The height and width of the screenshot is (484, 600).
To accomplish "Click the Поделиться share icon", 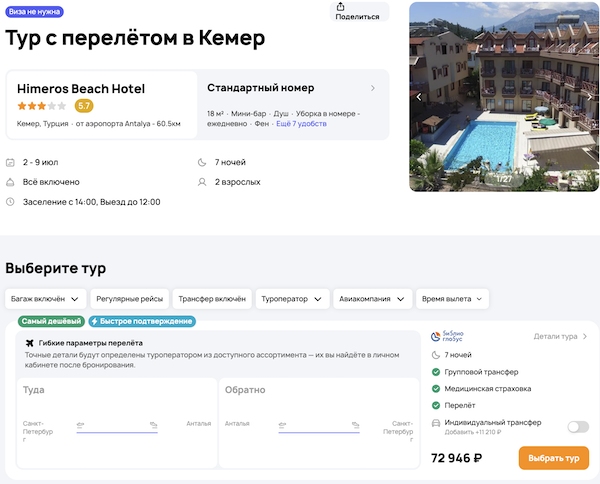I will coord(357,7).
